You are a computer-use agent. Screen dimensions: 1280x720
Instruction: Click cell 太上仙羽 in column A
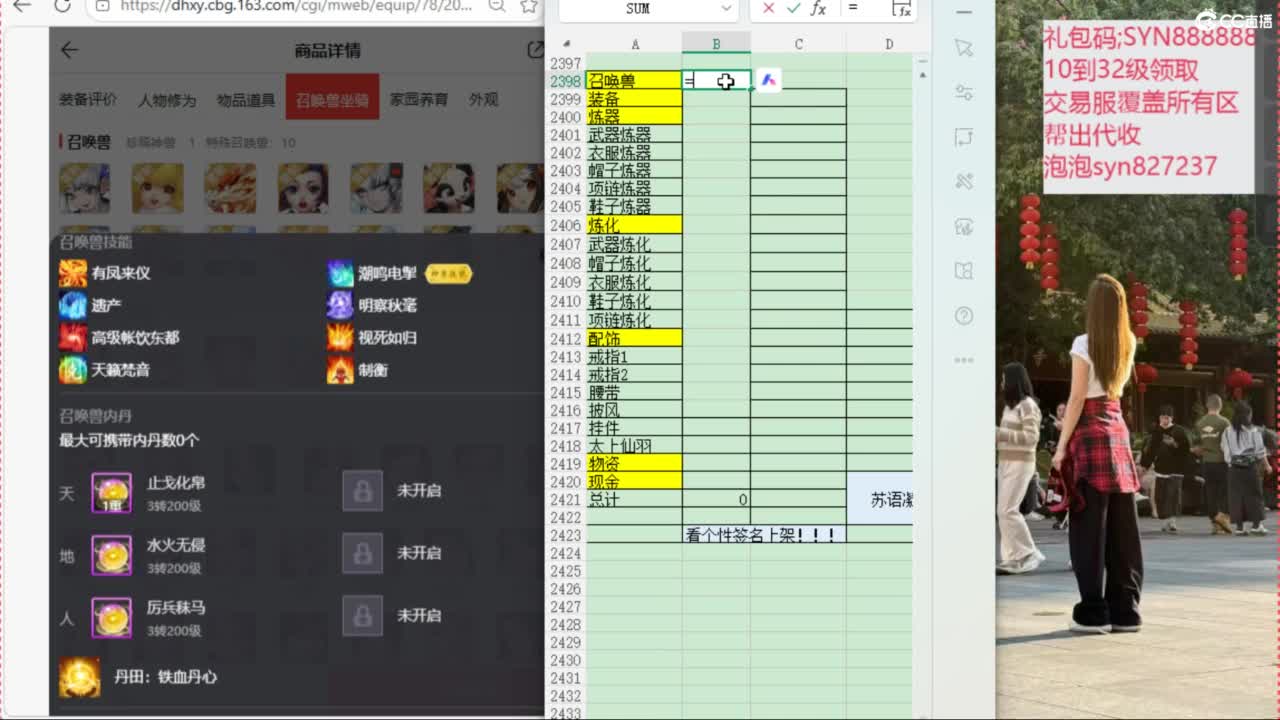click(634, 446)
